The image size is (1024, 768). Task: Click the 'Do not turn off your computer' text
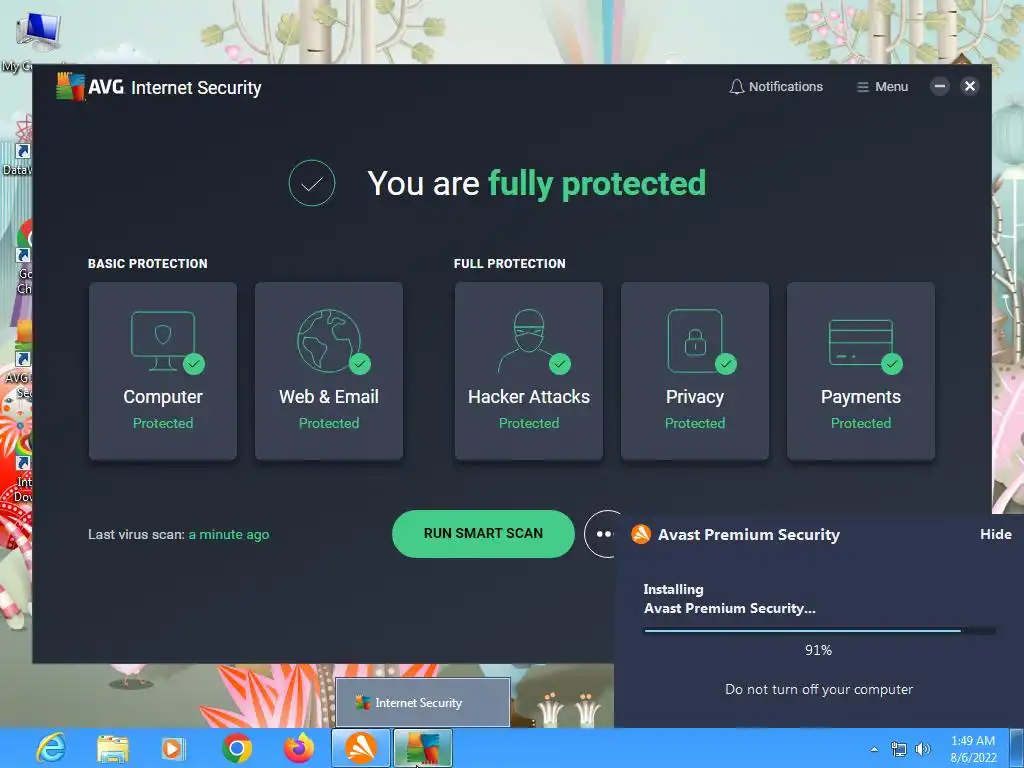point(819,690)
